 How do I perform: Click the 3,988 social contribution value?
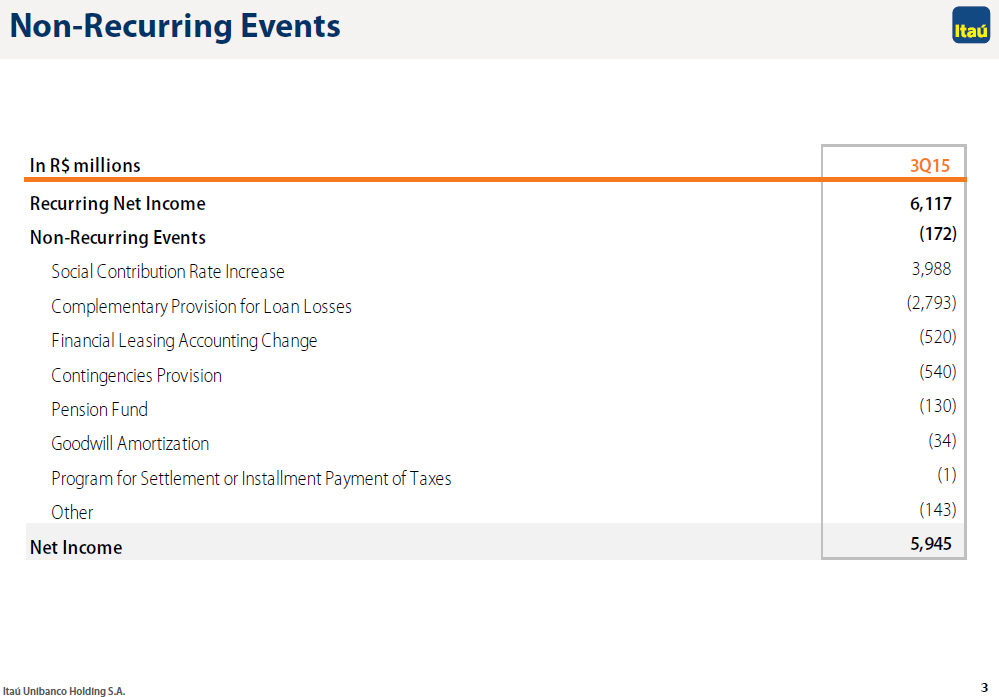931,269
